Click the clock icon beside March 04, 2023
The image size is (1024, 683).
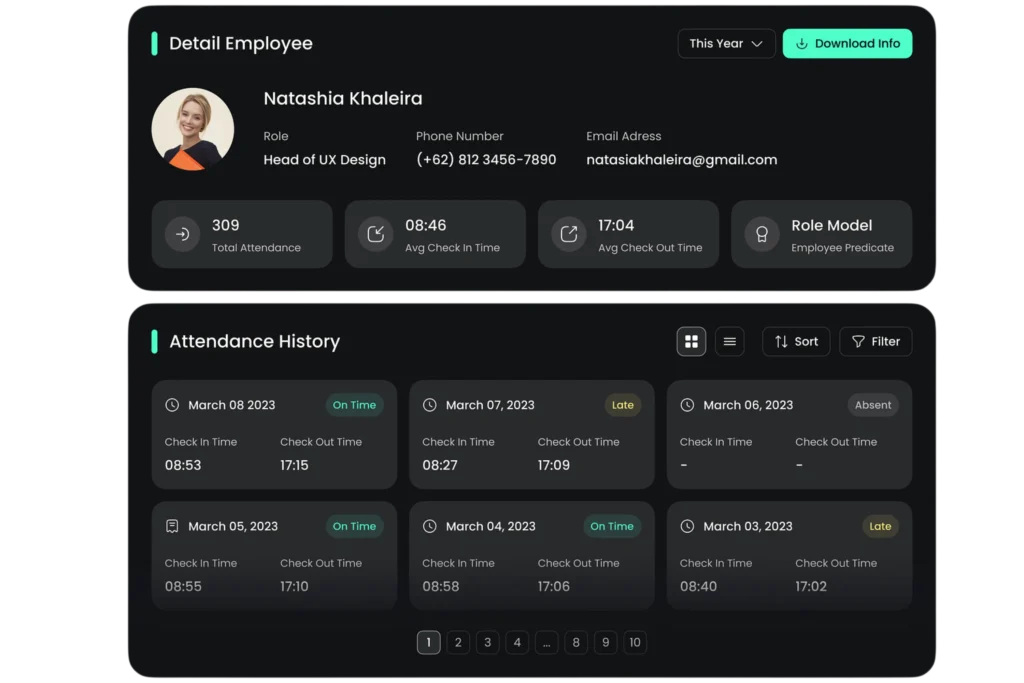pyautogui.click(x=430, y=526)
